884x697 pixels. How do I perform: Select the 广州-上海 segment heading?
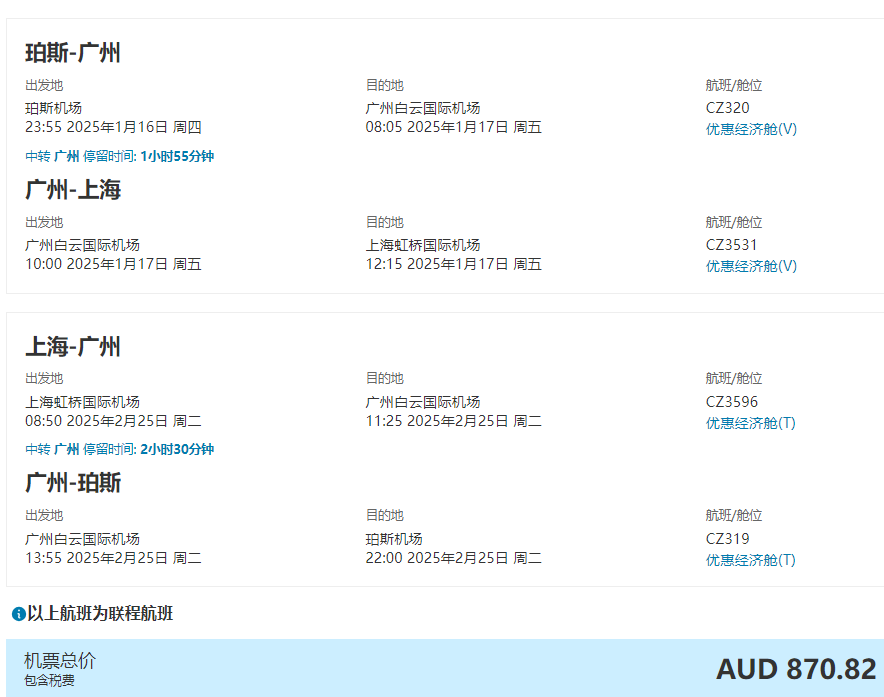(x=73, y=190)
